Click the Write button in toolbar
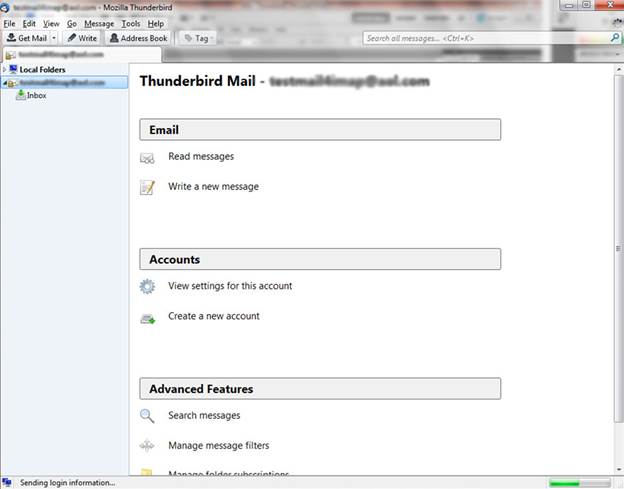Screen dimensions: 624x489 click(x=82, y=38)
